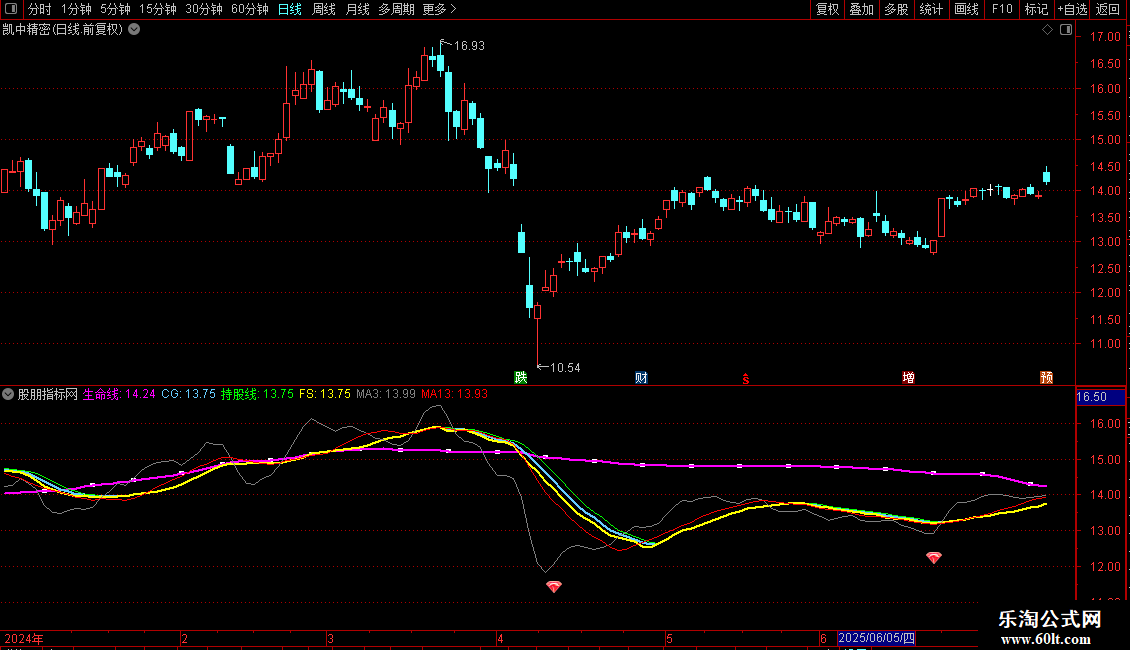This screenshot has width=1130, height=650.
Task: Expand the 更多 periods menu
Action: pyautogui.click(x=439, y=9)
